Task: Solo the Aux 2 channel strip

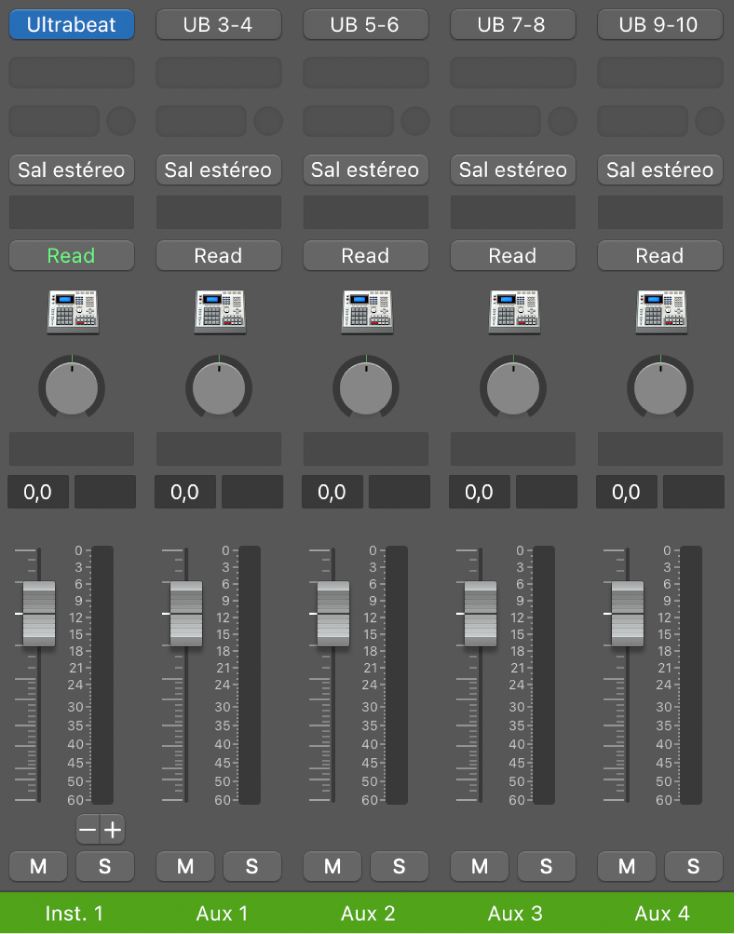Action: (x=399, y=866)
